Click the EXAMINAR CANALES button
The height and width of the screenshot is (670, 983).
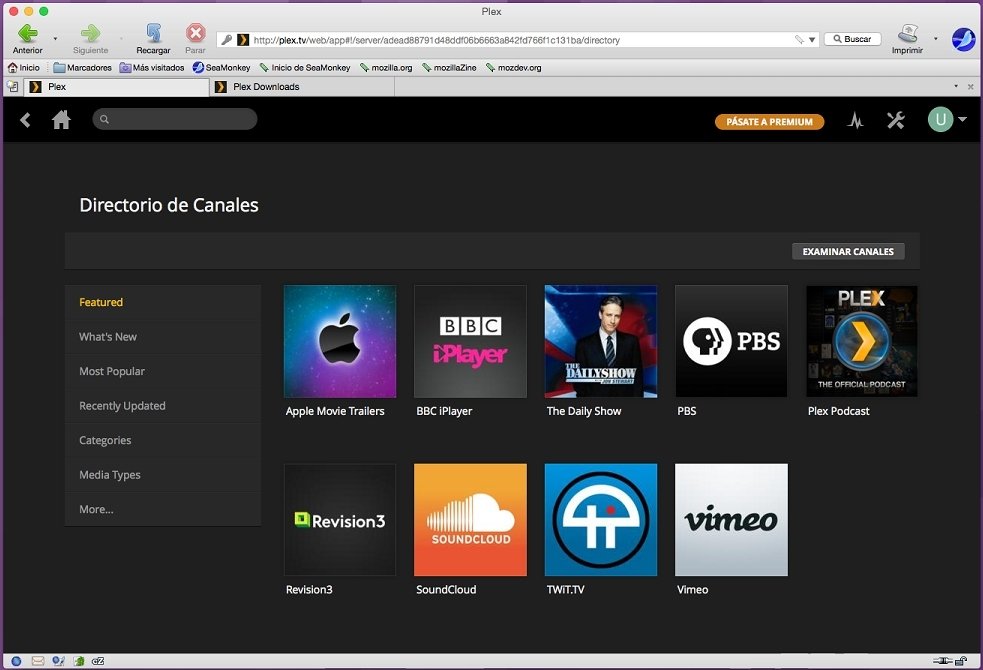[848, 251]
